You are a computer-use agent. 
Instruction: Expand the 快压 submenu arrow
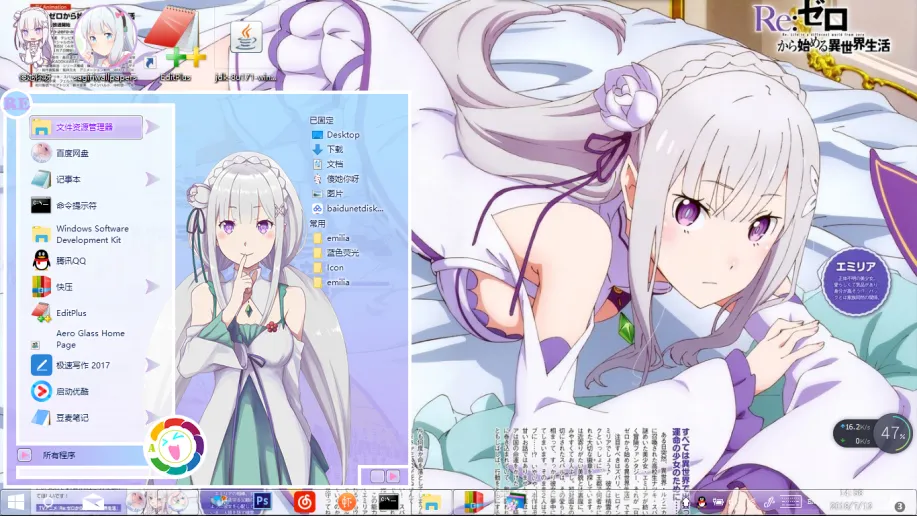(x=152, y=286)
